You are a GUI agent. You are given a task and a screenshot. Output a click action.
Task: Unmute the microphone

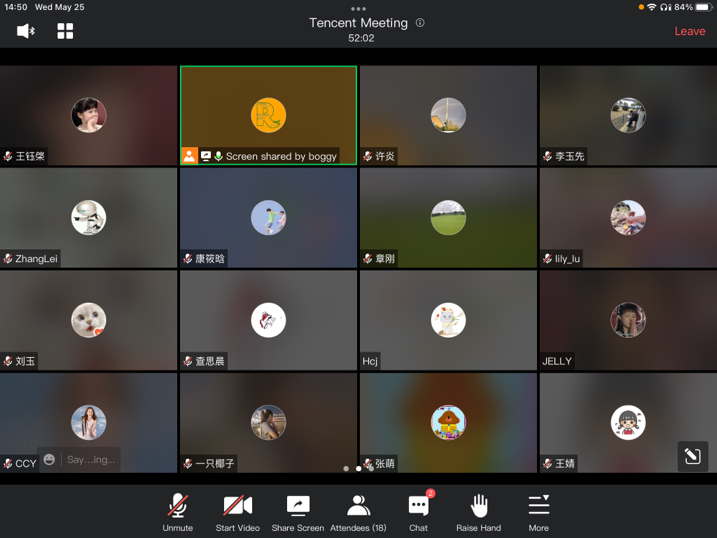(178, 512)
